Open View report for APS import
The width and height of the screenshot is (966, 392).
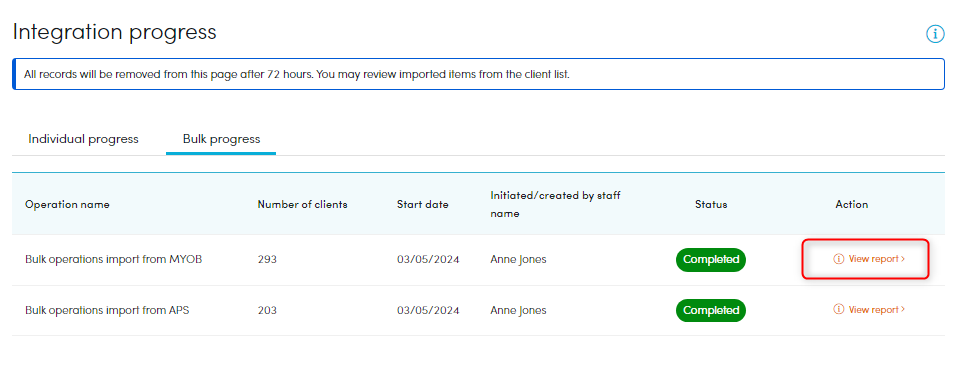[869, 309]
